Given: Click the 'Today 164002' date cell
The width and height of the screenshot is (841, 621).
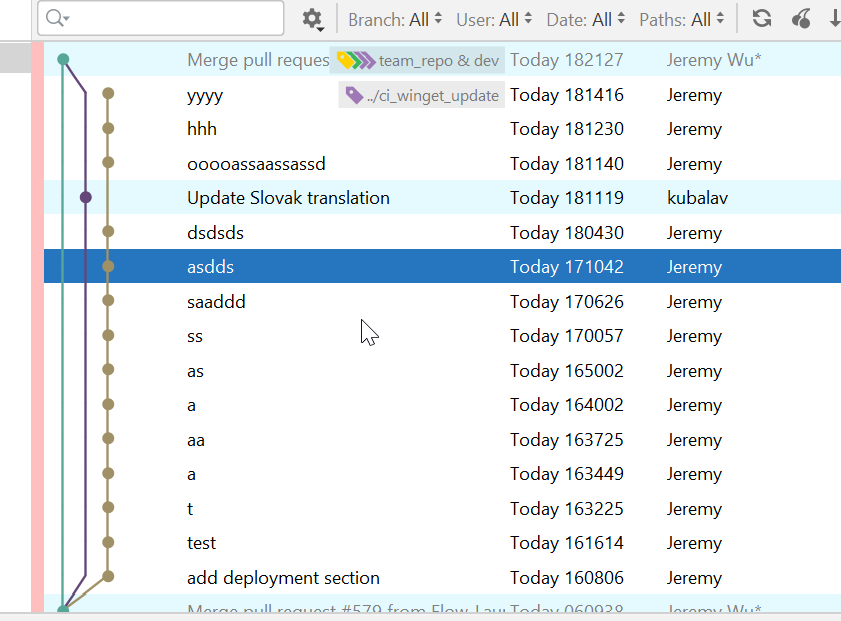Looking at the screenshot, I should pos(566,405).
